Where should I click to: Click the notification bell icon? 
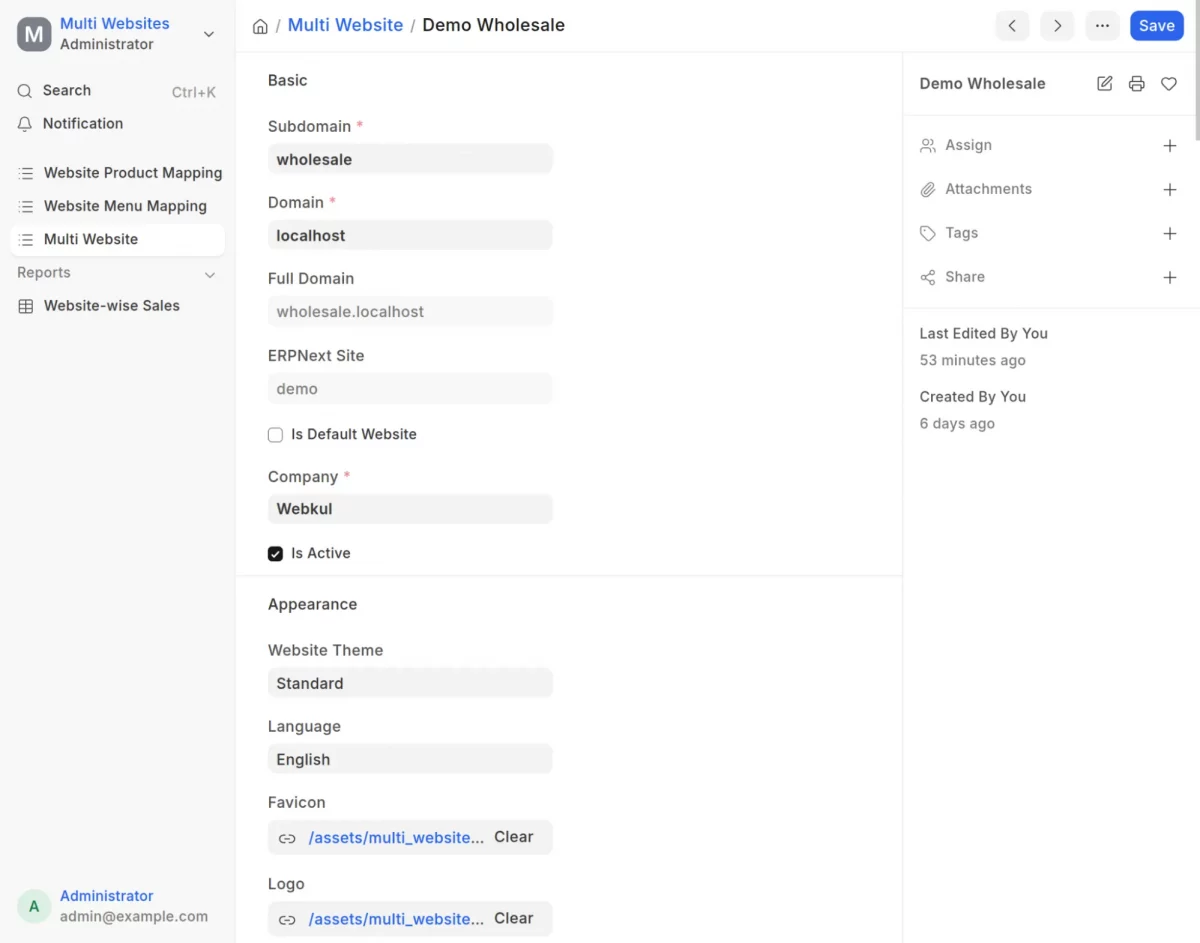25,124
